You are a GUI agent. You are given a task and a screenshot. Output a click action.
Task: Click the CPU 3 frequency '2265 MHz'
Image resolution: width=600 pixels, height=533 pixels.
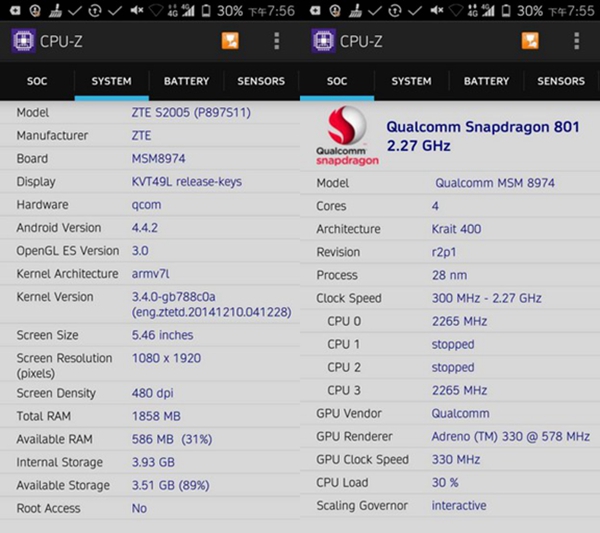point(459,390)
